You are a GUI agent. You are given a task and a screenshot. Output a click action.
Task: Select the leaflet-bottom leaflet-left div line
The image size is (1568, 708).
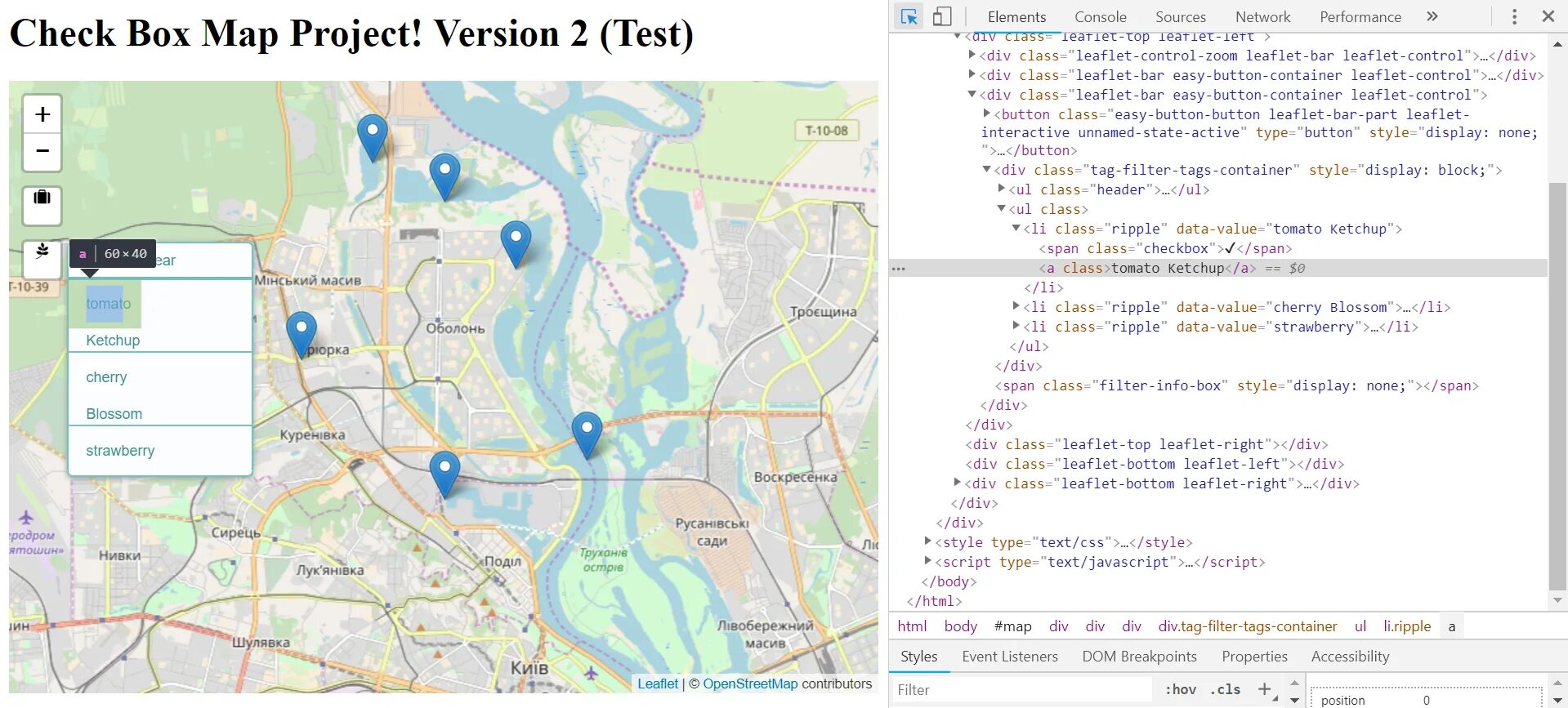1155,464
